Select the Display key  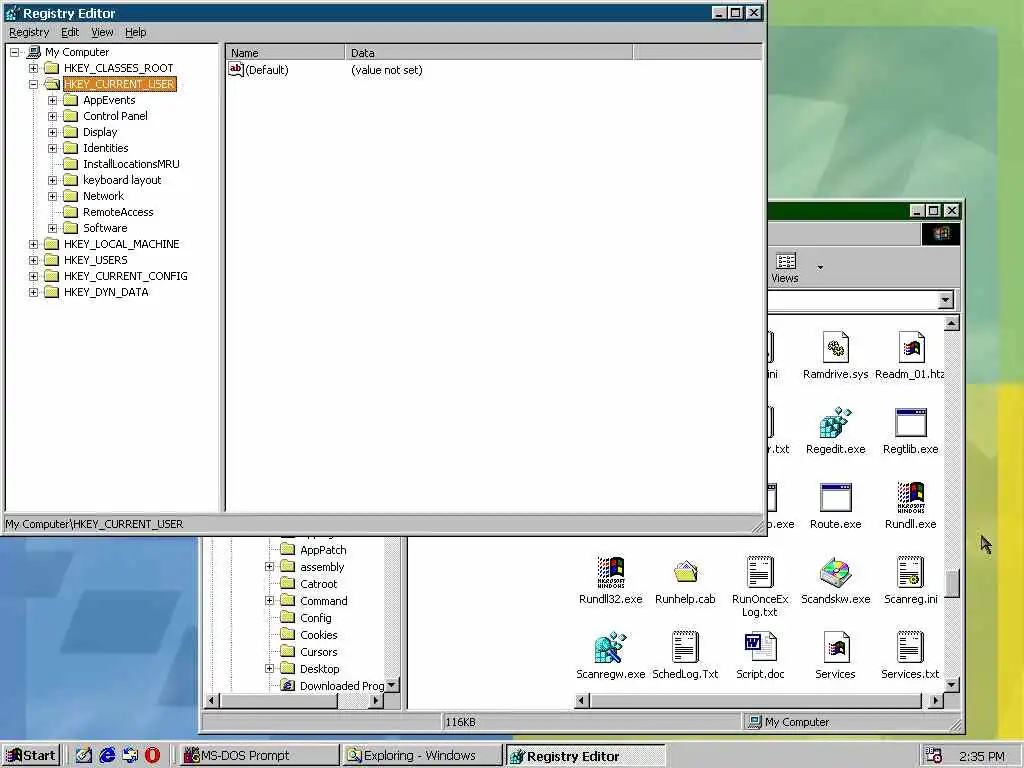(100, 132)
